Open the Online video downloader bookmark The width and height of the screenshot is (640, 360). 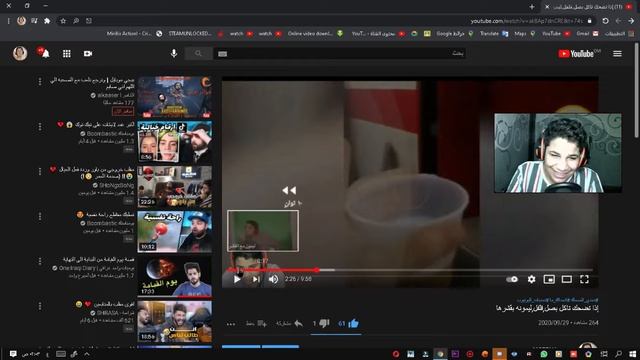tap(315, 33)
